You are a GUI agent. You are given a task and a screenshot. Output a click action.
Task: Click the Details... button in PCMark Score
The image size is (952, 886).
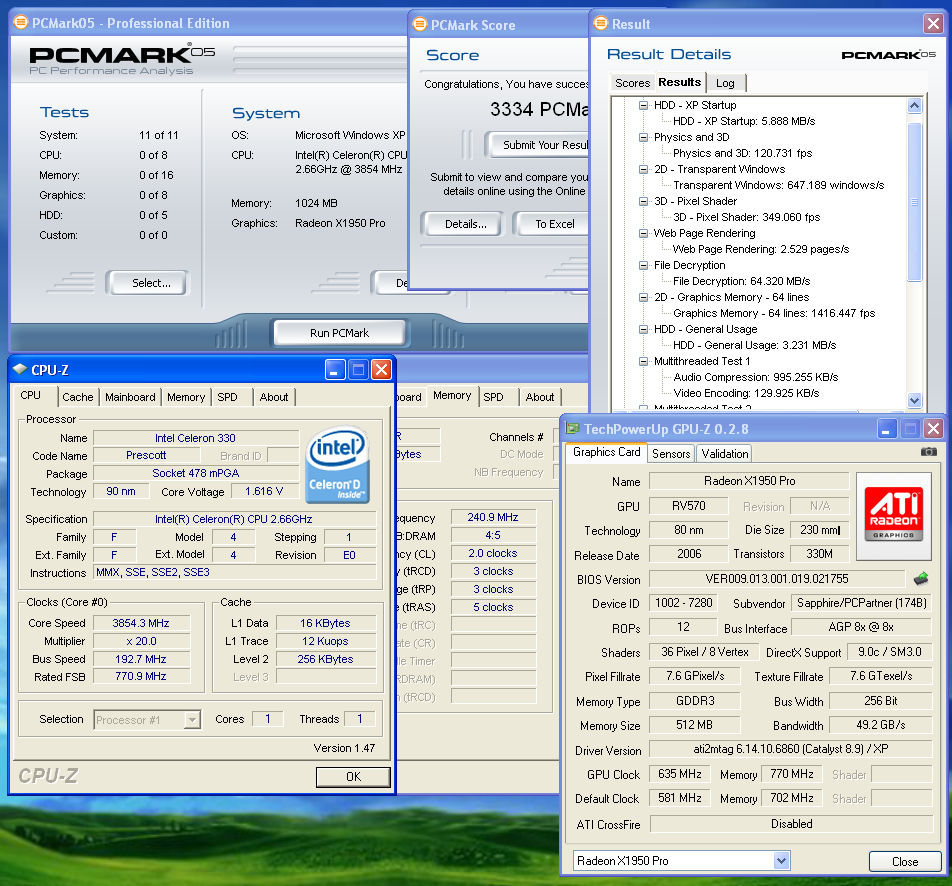point(463,224)
